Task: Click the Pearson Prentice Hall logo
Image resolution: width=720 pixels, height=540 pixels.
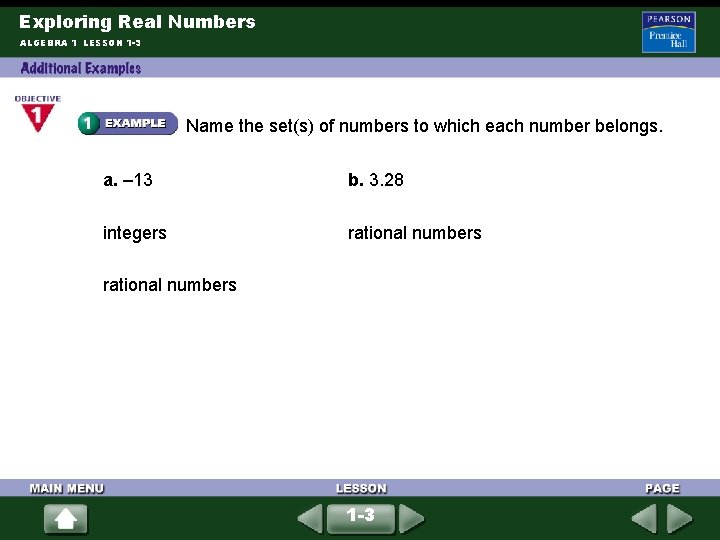Action: pyautogui.click(x=669, y=32)
